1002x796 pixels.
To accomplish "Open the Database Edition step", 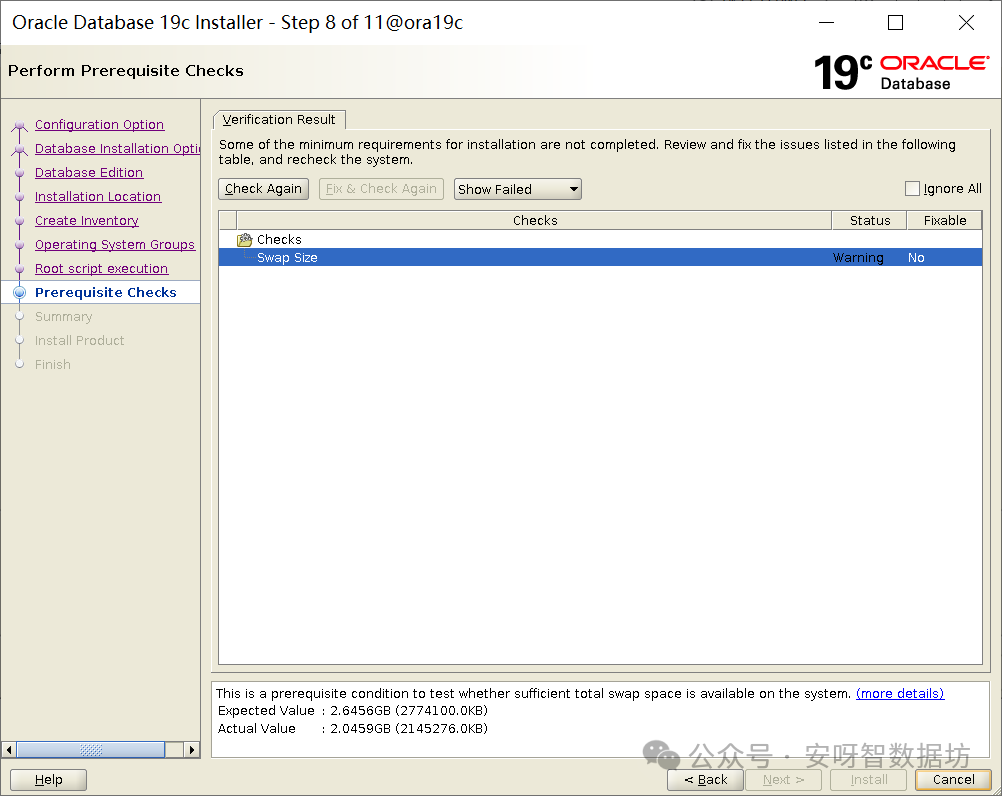I will [89, 172].
